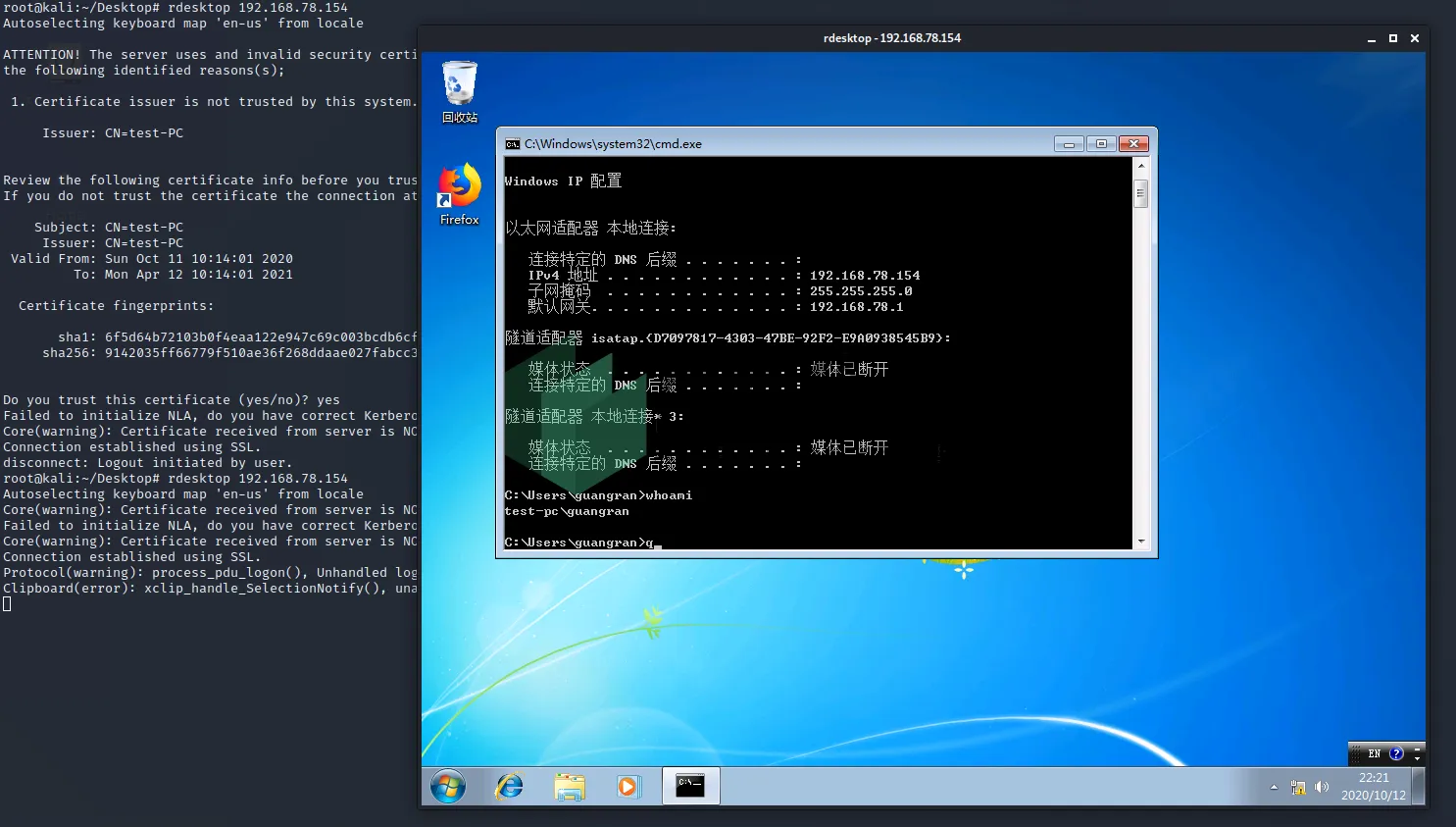Launch Internet Explorer from the taskbar
This screenshot has height=827, width=1456.
tap(509, 787)
